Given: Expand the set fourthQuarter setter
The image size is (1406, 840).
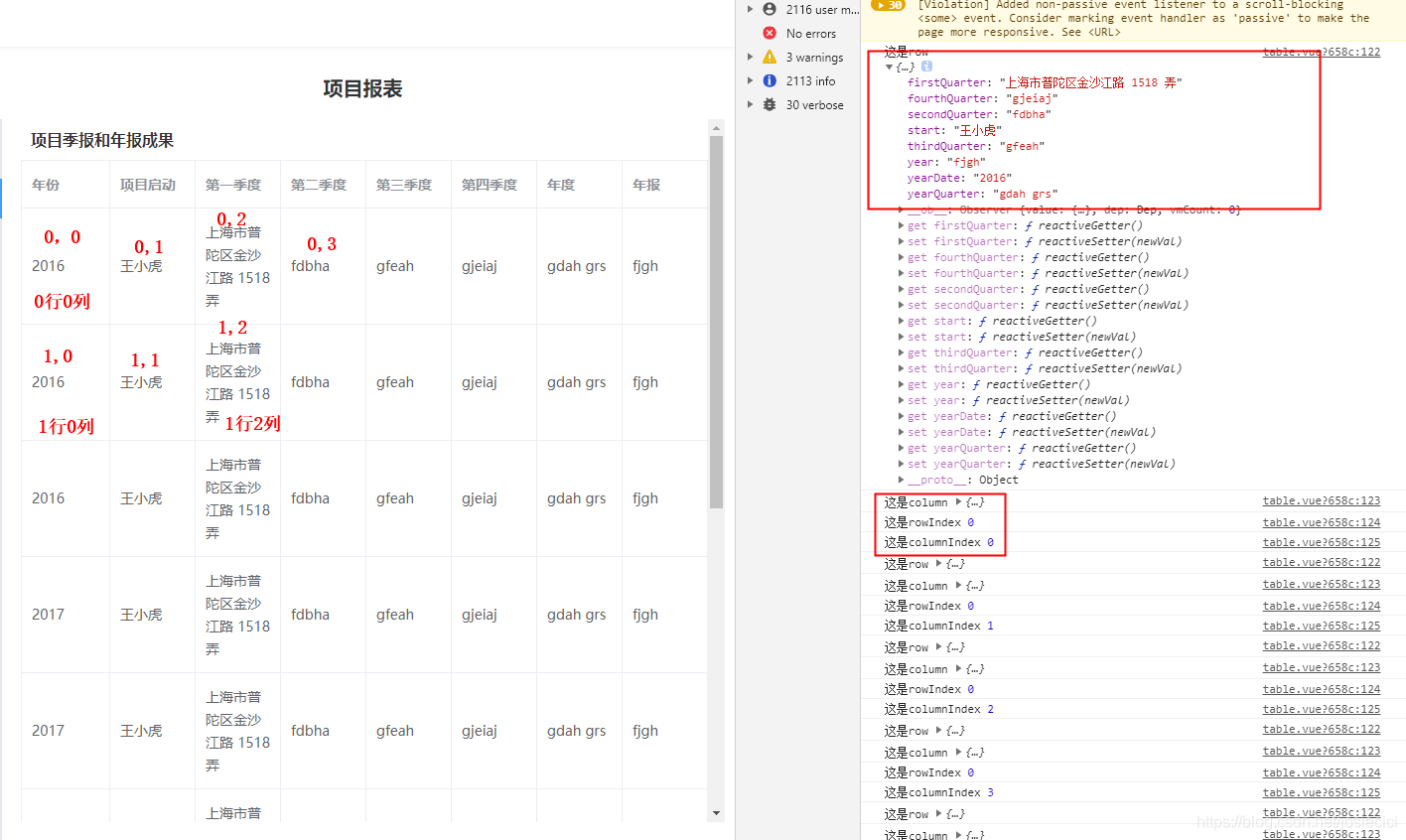Looking at the screenshot, I should click(901, 273).
